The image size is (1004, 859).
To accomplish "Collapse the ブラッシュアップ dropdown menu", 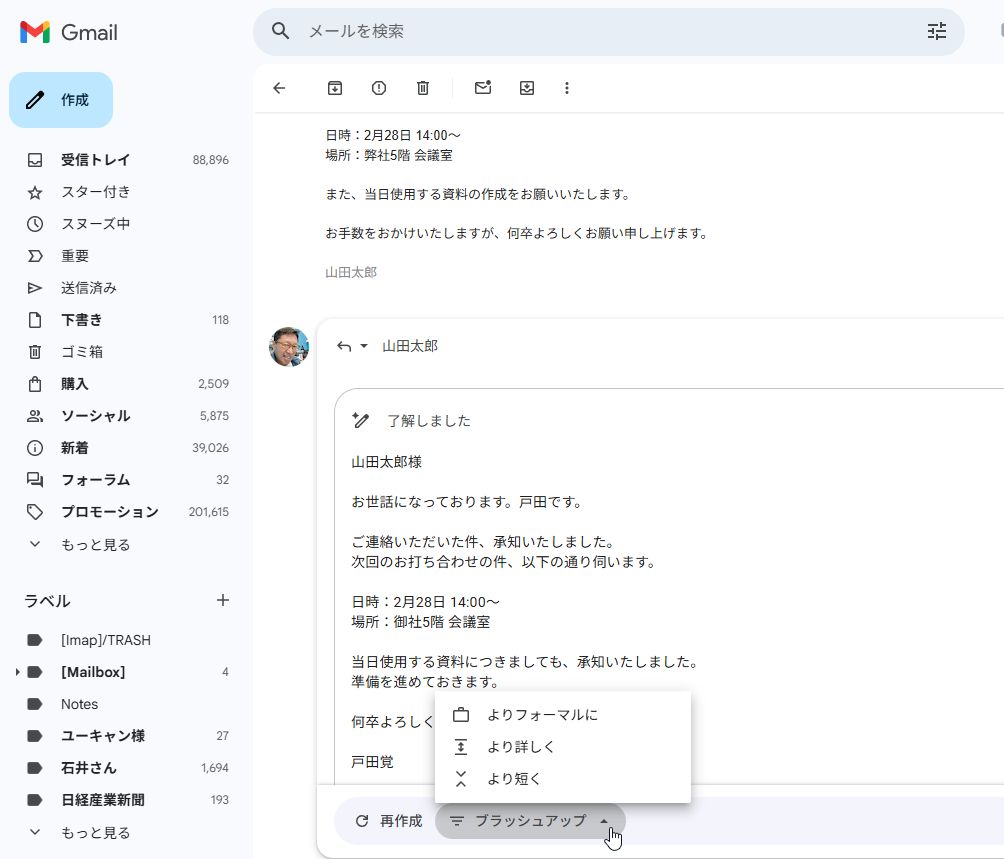I will (605, 820).
